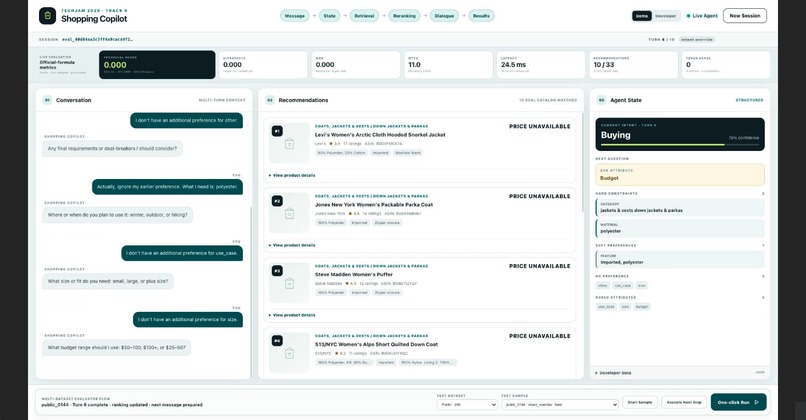
Task: Expand View product details for Levi's jacket
Action: pos(292,175)
